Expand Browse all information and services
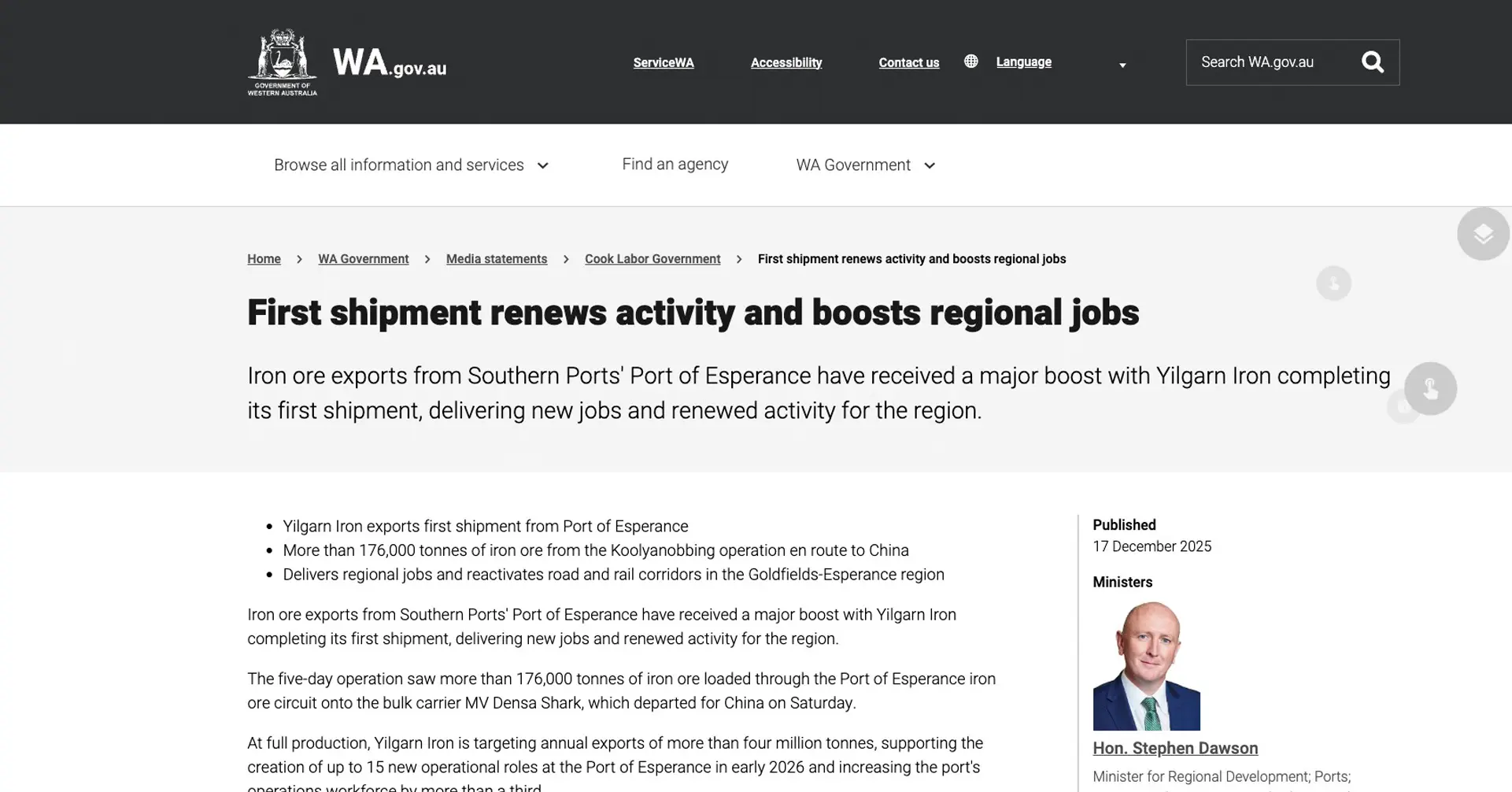The width and height of the screenshot is (1512, 792). [411, 165]
